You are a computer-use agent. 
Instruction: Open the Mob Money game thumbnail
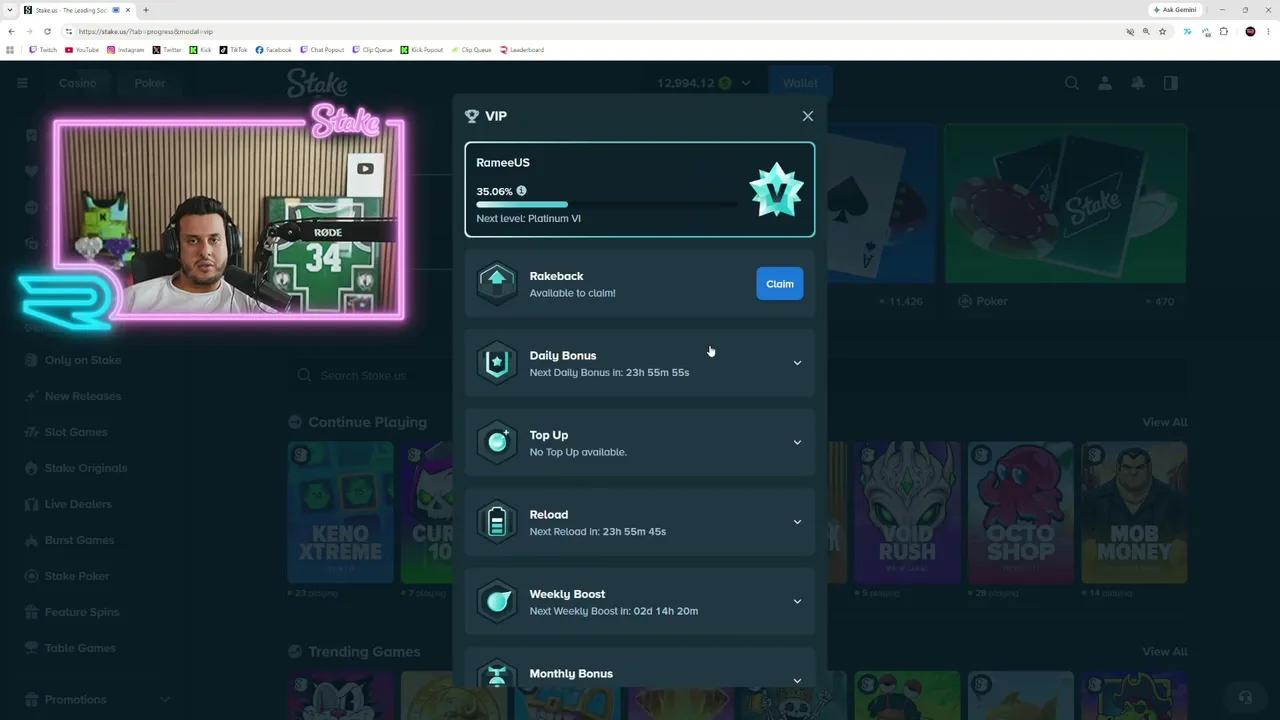coord(1133,512)
